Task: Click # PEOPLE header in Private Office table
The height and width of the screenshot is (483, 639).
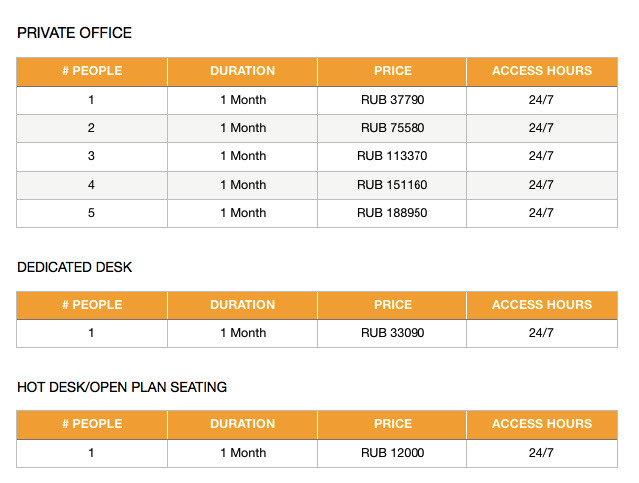Action: [92, 71]
